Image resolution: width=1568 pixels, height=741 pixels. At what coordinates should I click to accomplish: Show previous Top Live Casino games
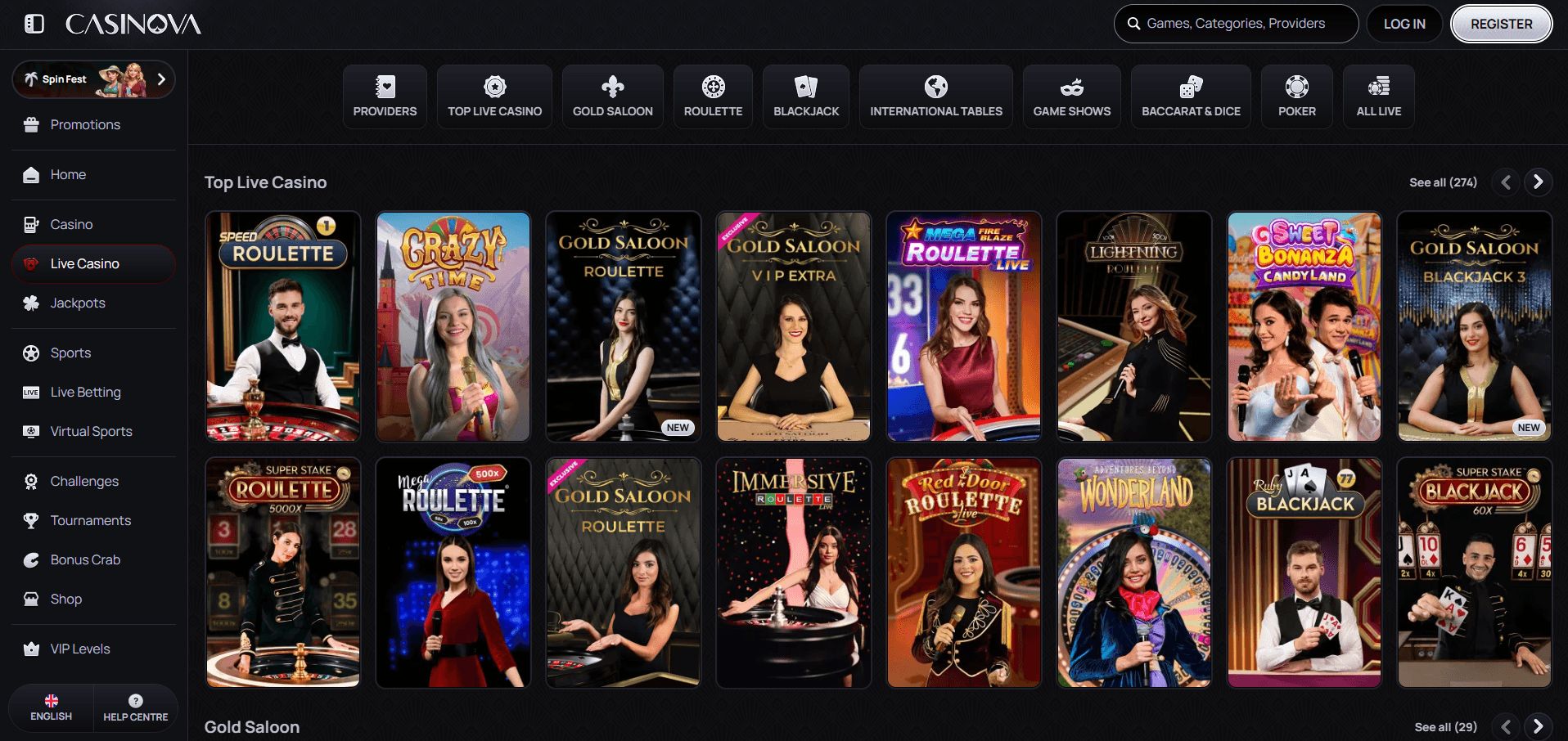coord(1505,182)
